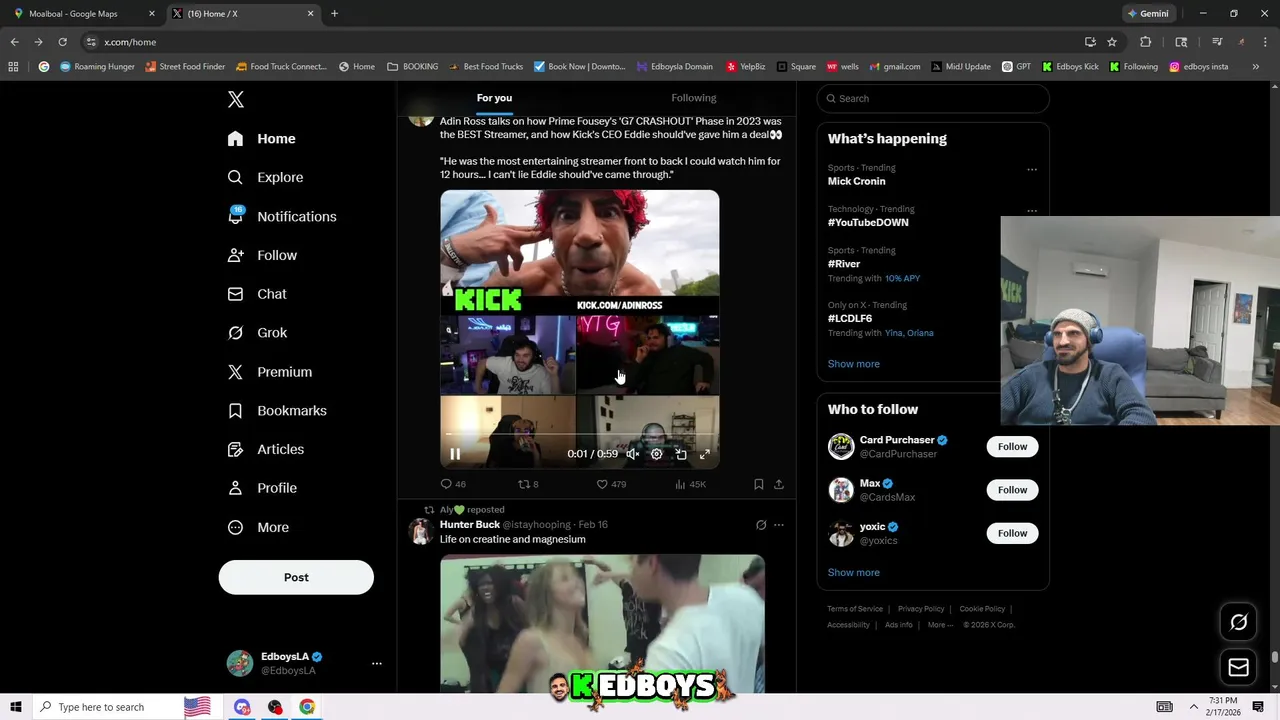Viewport: 1280px width, 720px height.
Task: Open the #YouTubeDOWN trending topic
Action: 868,222
